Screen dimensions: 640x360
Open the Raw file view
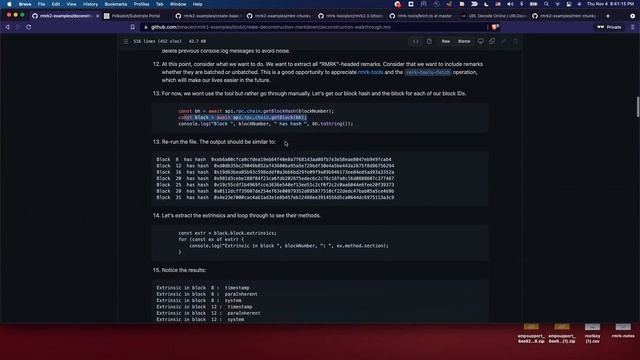[x=446, y=41]
